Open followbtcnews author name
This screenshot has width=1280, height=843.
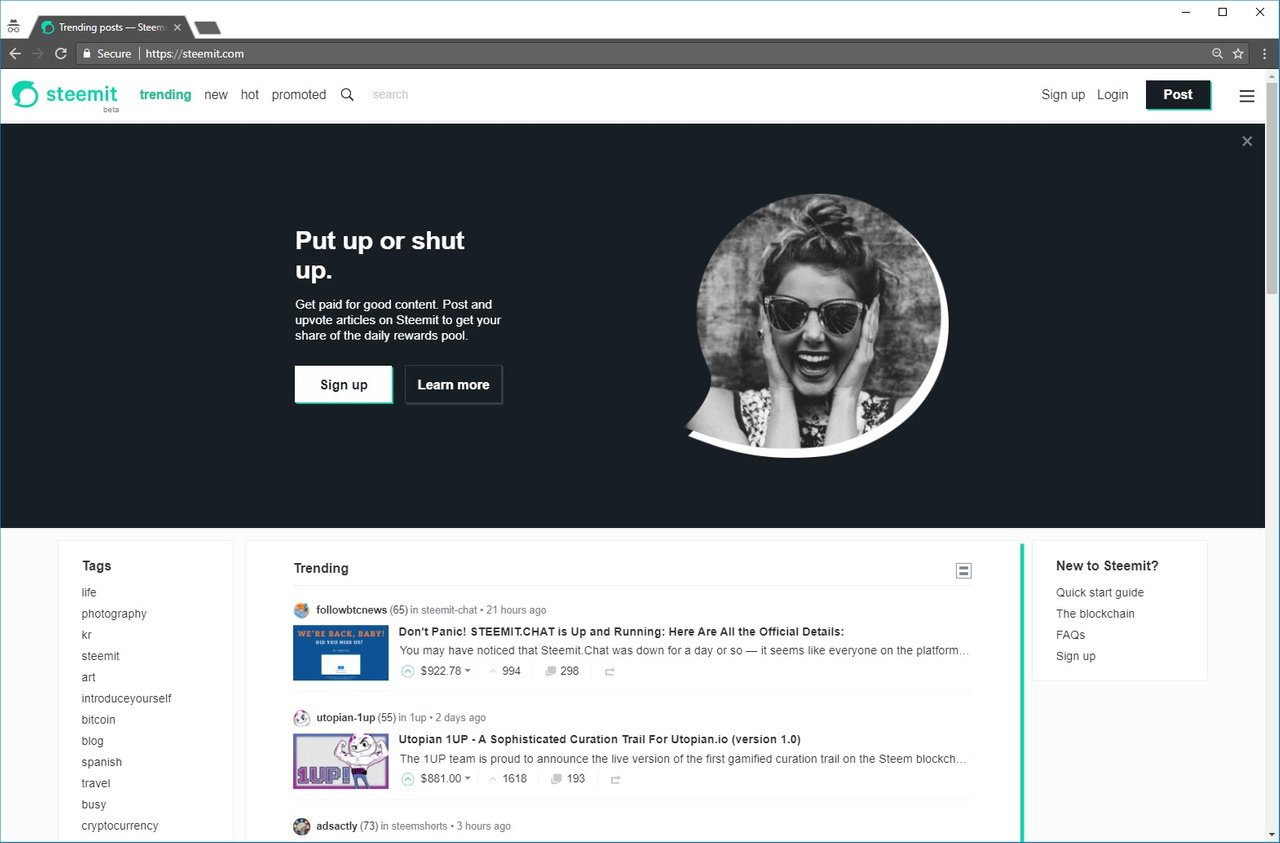click(351, 610)
